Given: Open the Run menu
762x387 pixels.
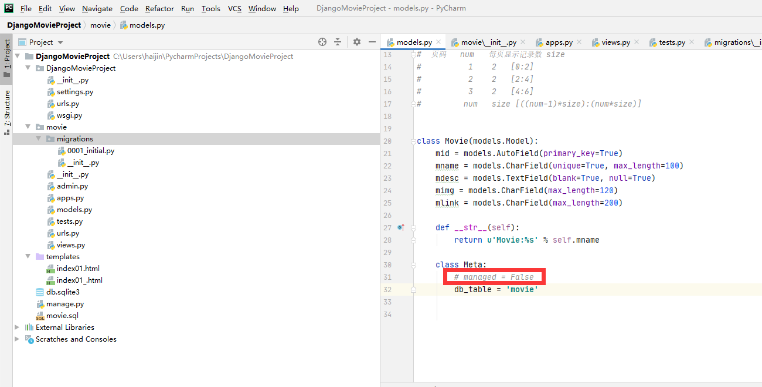Looking at the screenshot, I should 188,9.
